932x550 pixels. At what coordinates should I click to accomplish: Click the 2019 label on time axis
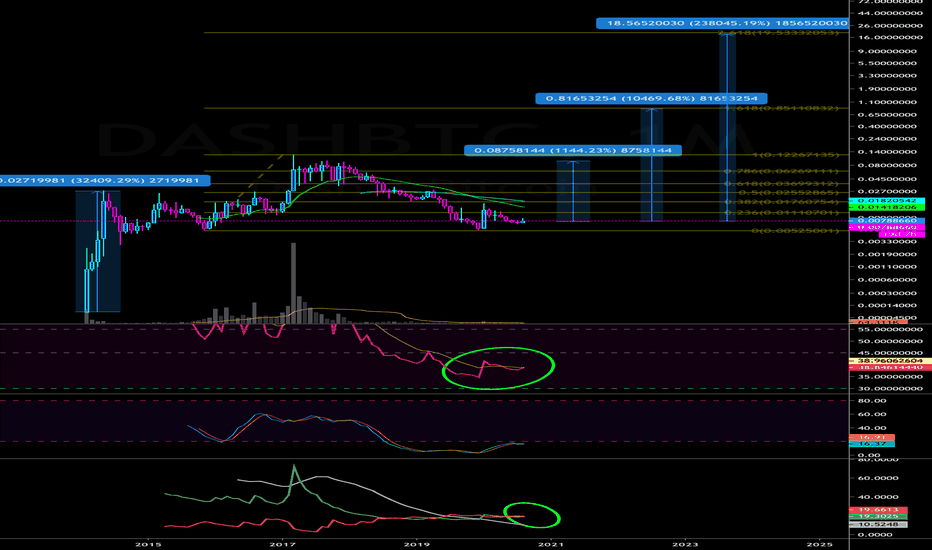coord(417,544)
